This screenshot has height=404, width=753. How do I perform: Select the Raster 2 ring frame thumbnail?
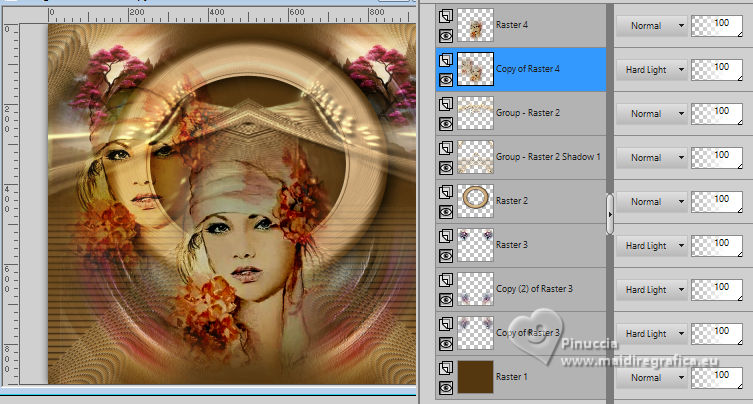tap(475, 201)
